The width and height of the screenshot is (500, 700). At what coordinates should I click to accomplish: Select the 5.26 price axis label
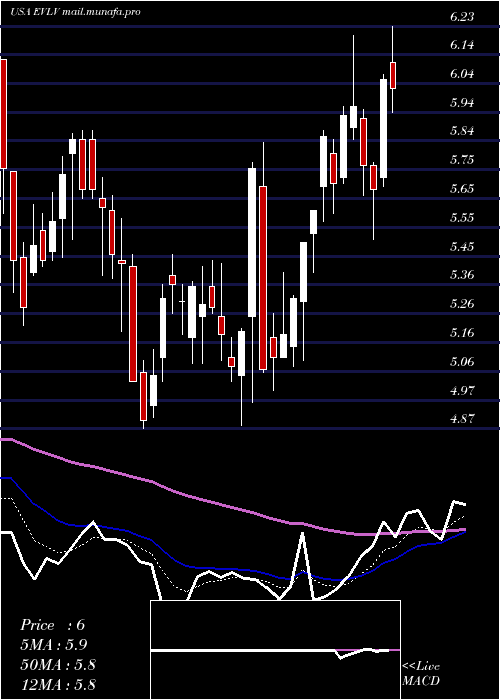[462, 304]
